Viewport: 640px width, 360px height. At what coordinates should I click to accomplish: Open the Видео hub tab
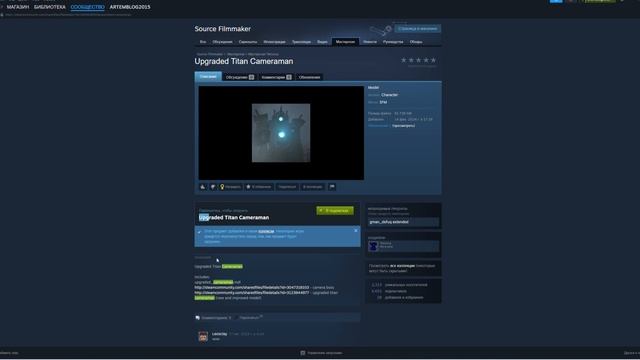pos(322,42)
